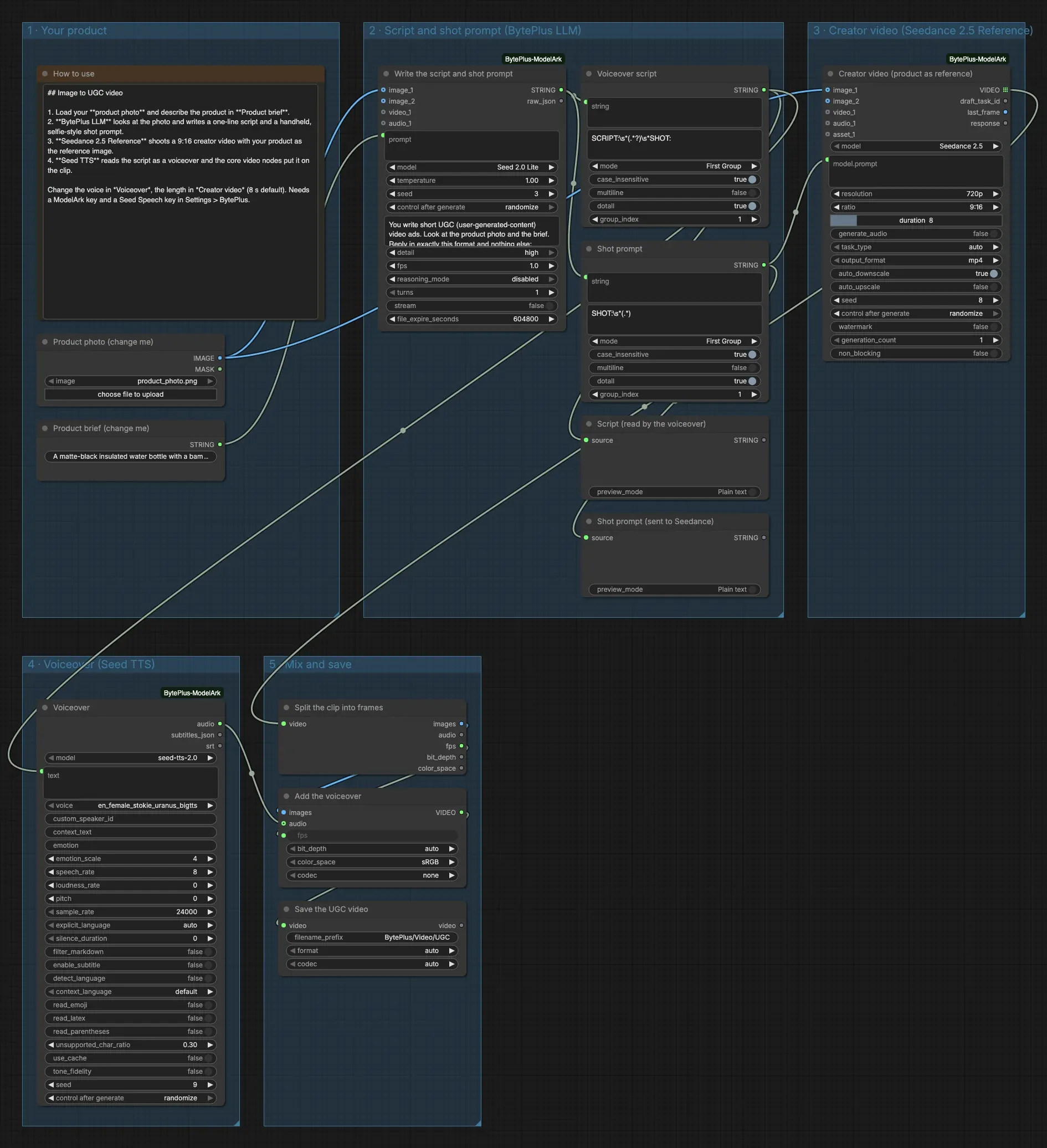Screen dimensions: 1047x1148
Task: Click 'choose file to upload' button
Action: (x=130, y=394)
